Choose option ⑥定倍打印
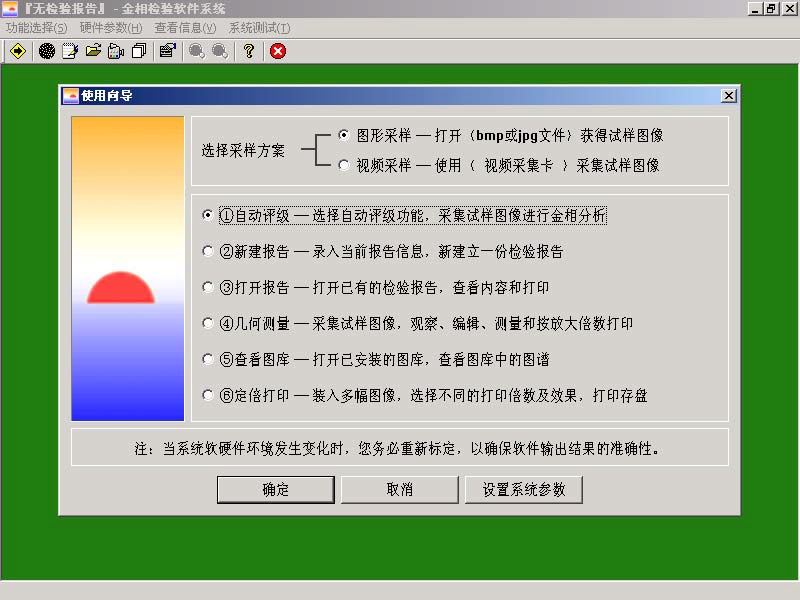800x600 pixels. [x=208, y=395]
